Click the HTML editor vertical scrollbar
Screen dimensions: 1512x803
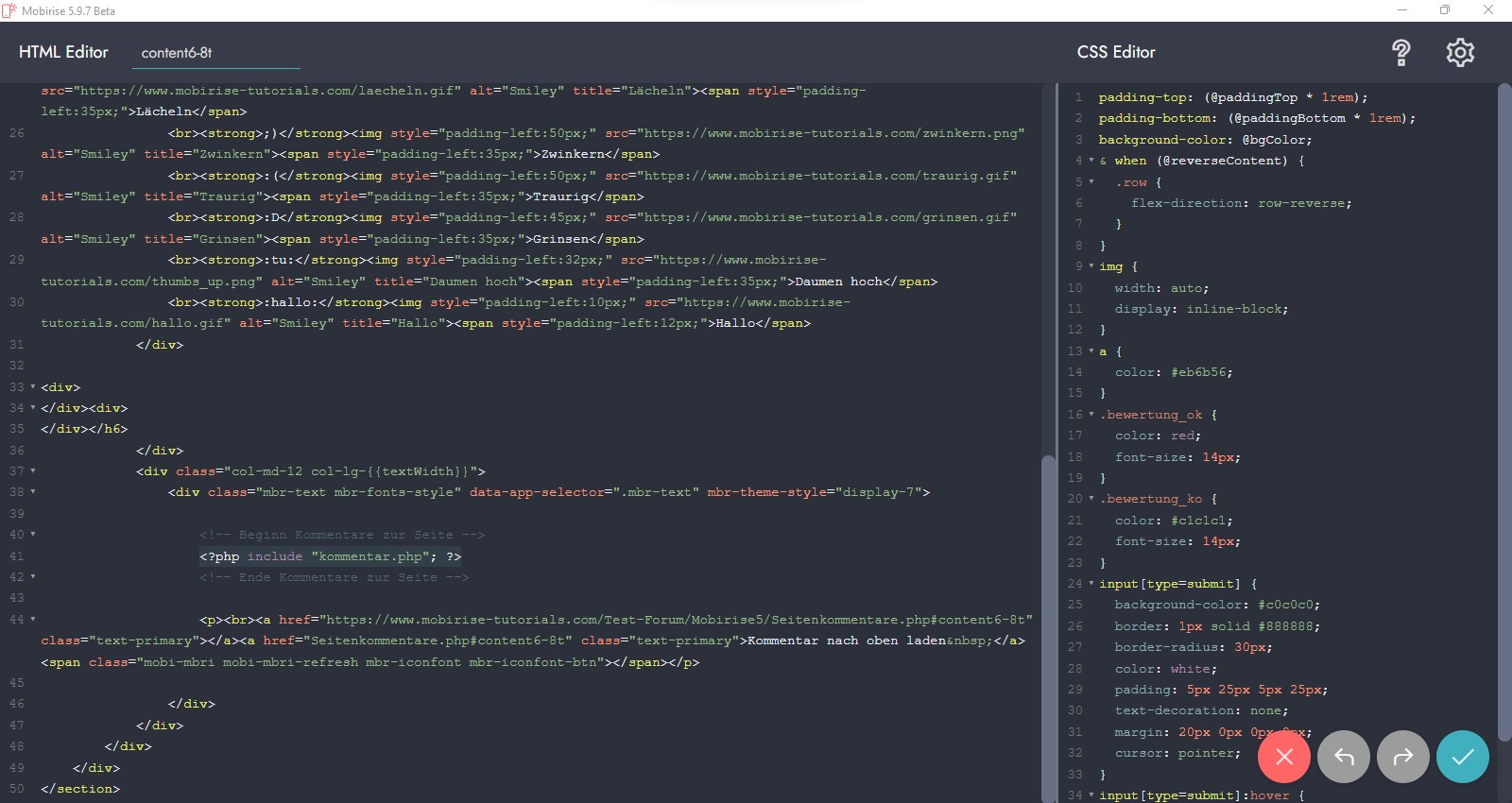(x=1047, y=614)
